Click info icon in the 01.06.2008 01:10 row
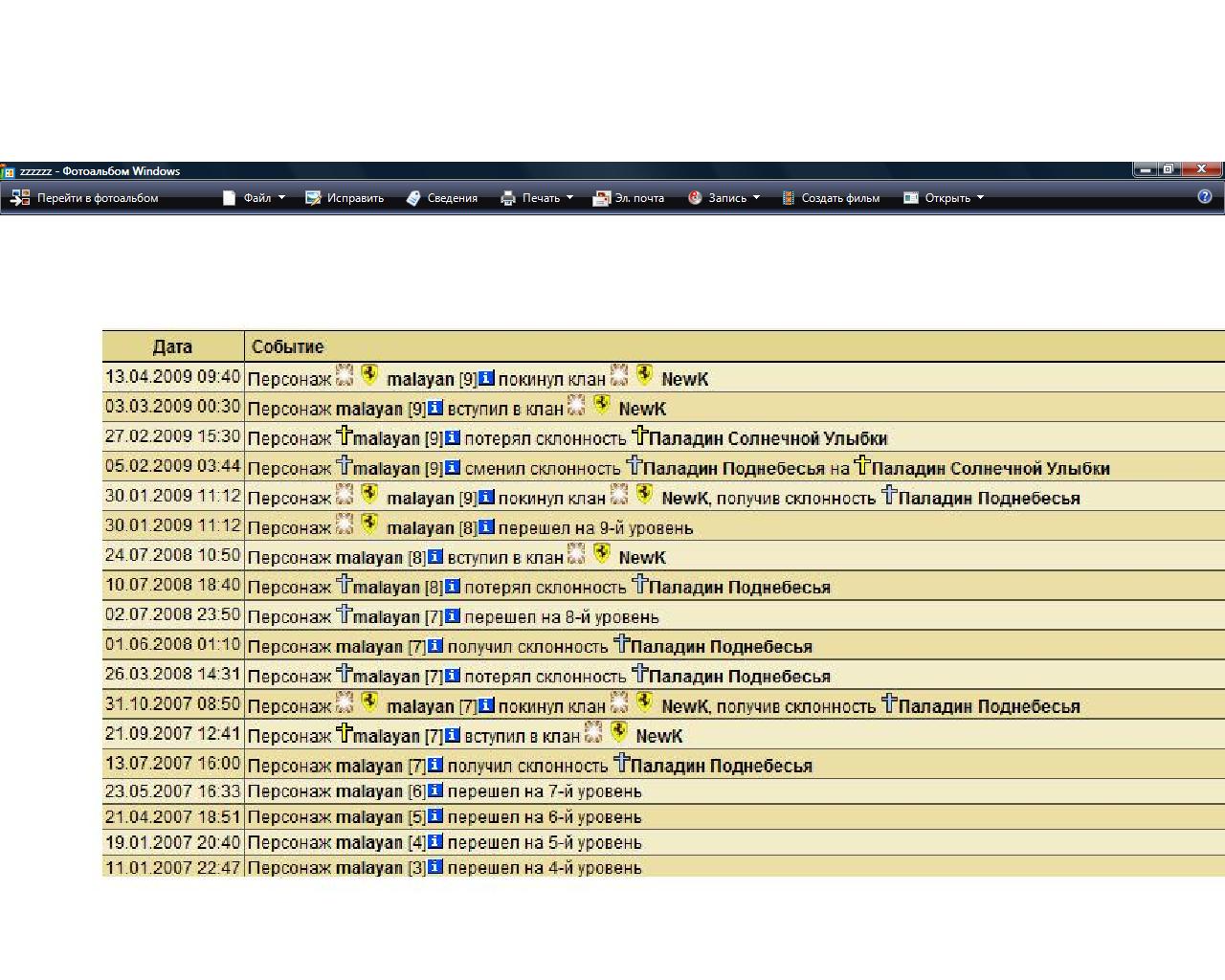 tap(435, 645)
